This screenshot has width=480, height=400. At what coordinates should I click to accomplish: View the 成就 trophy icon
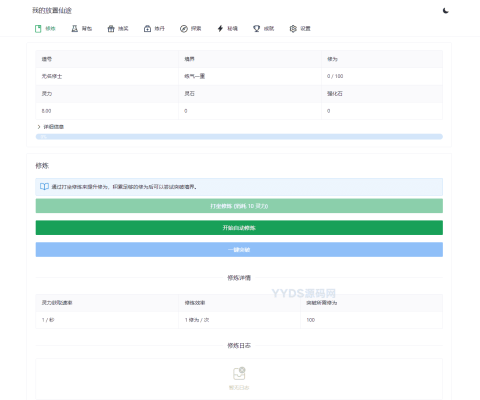[256, 29]
